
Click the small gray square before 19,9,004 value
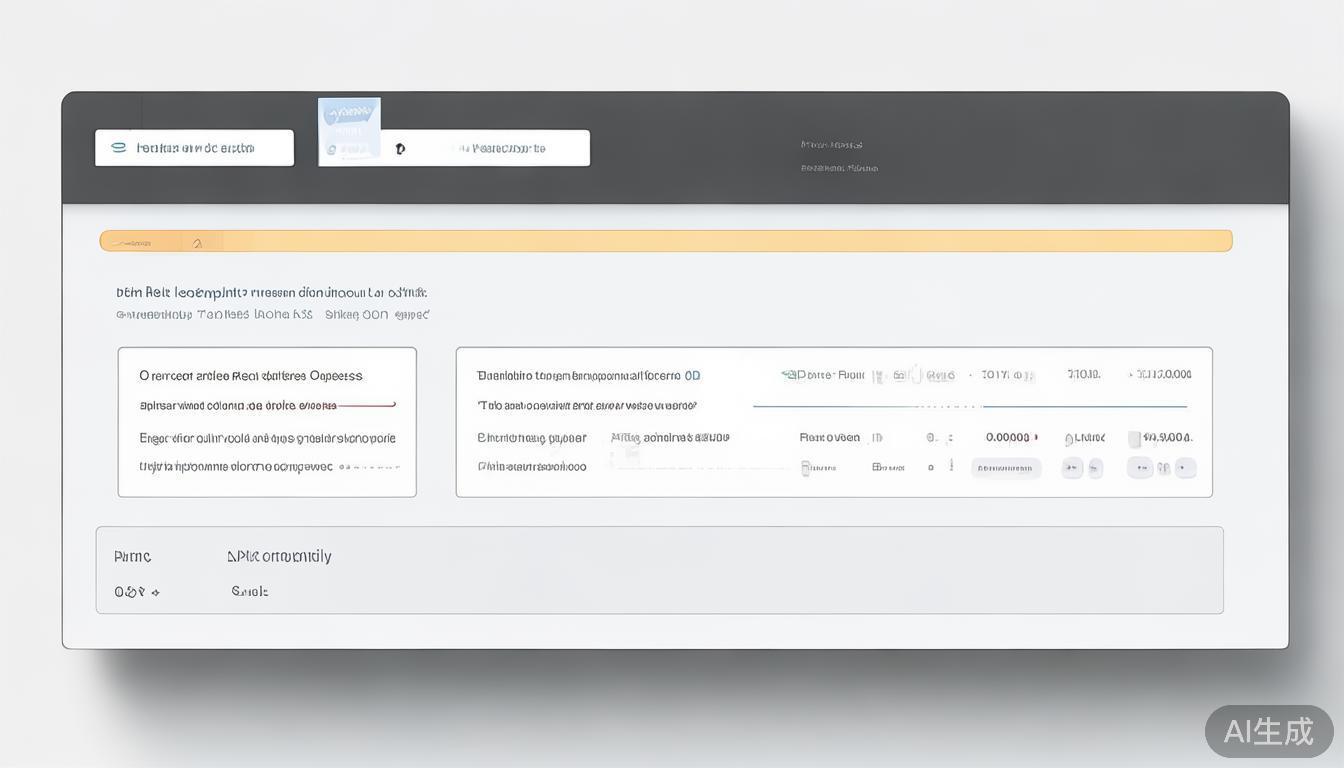(x=1134, y=438)
